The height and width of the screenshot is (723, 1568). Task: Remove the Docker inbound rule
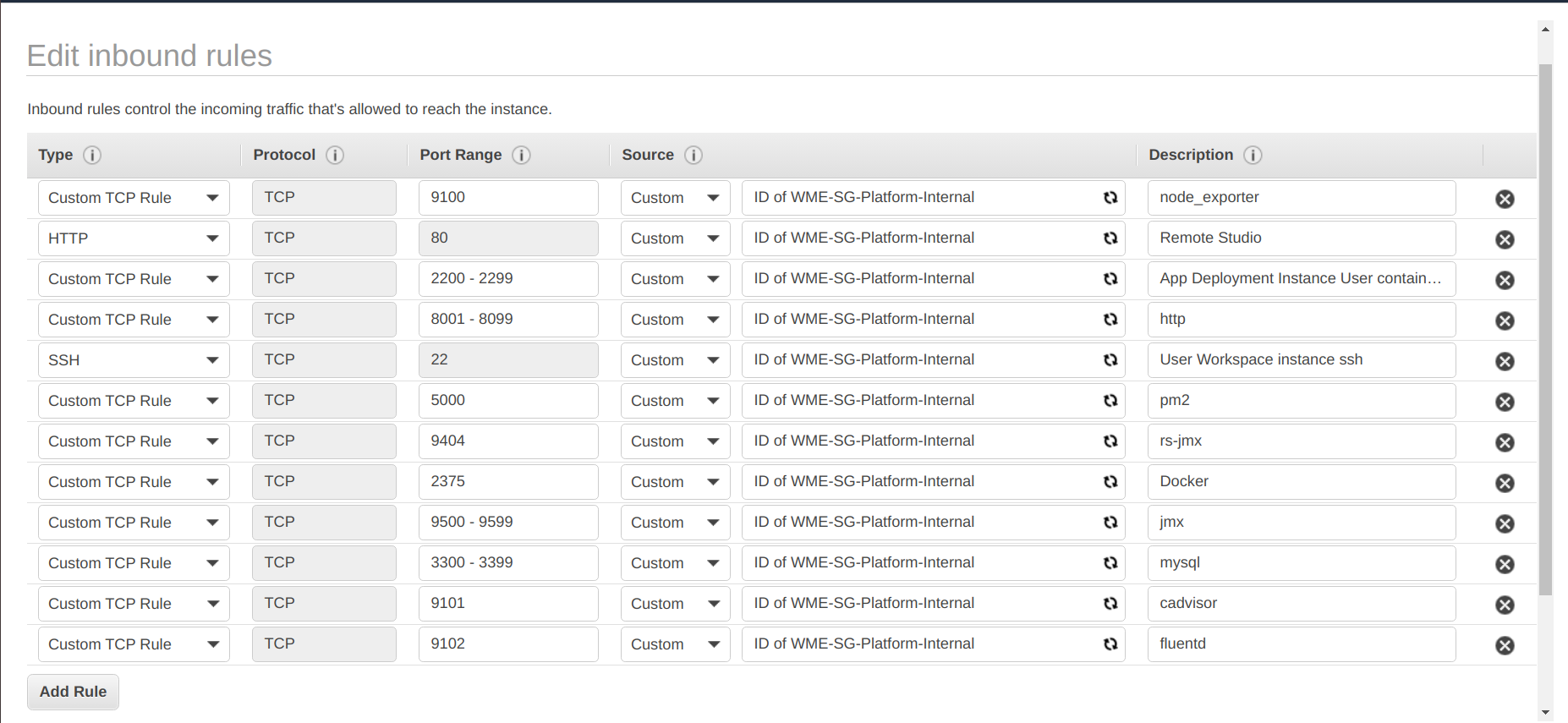pos(1505,483)
